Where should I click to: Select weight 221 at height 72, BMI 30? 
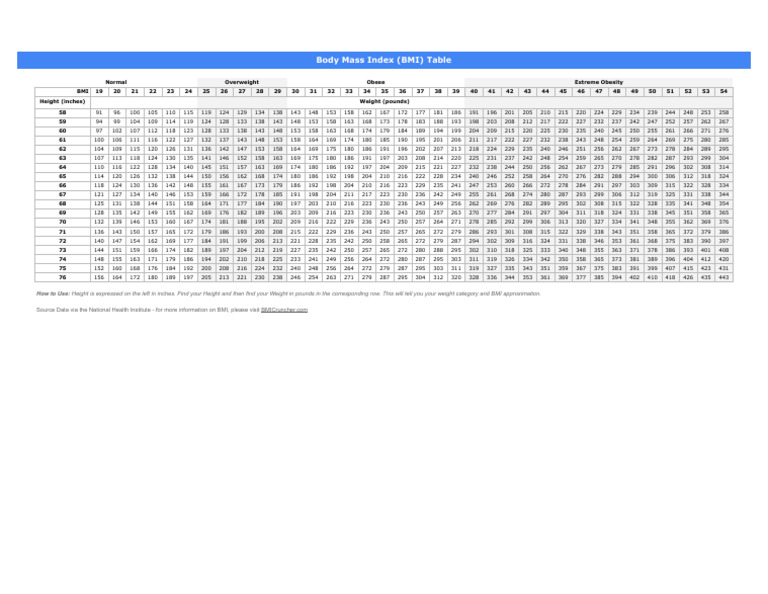[x=295, y=241]
